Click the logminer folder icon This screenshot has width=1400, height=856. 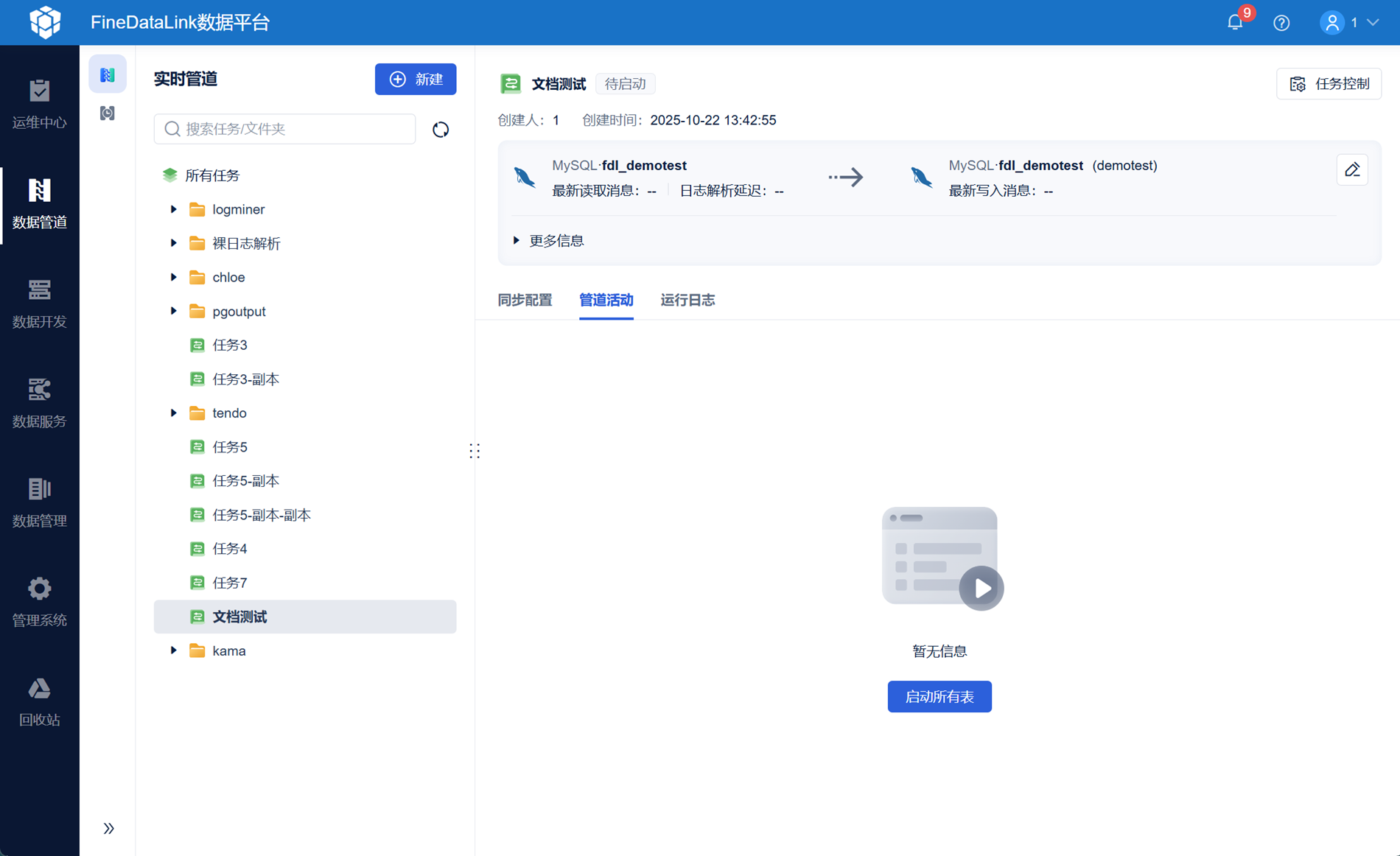tap(197, 210)
